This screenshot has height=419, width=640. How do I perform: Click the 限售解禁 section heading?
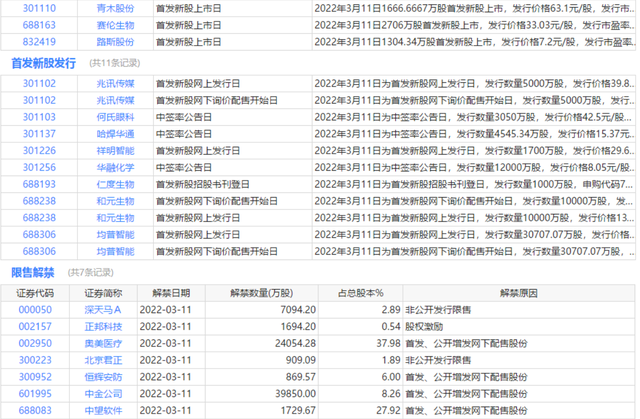tap(33, 272)
